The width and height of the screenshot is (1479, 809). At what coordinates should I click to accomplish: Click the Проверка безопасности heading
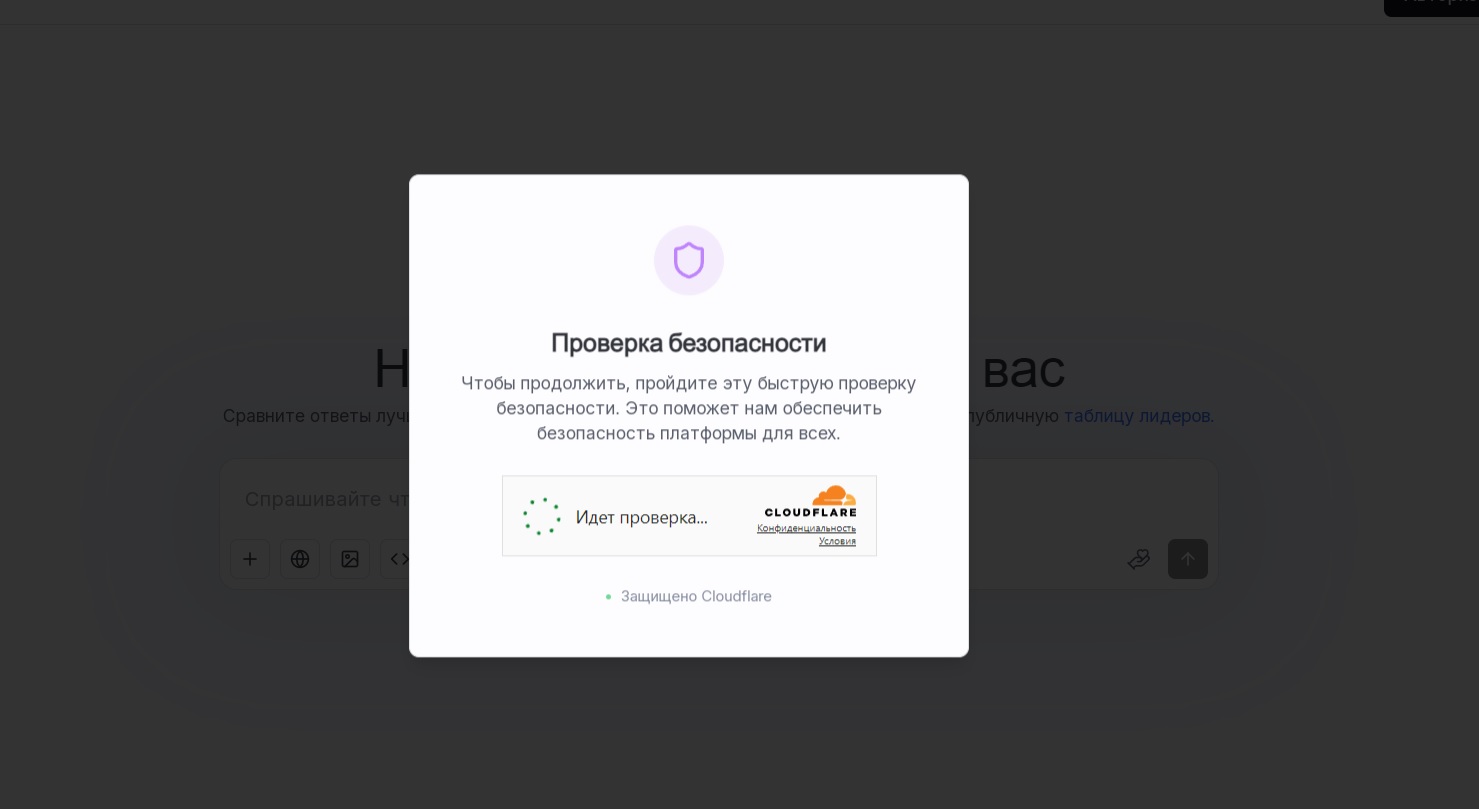point(689,342)
